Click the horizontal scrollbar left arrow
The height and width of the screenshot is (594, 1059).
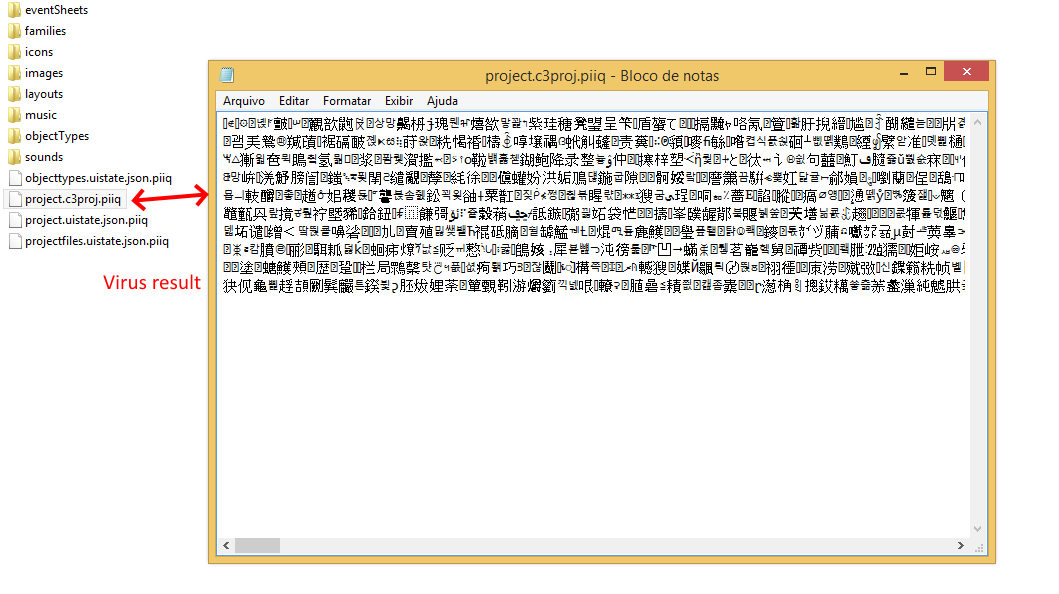coord(226,545)
